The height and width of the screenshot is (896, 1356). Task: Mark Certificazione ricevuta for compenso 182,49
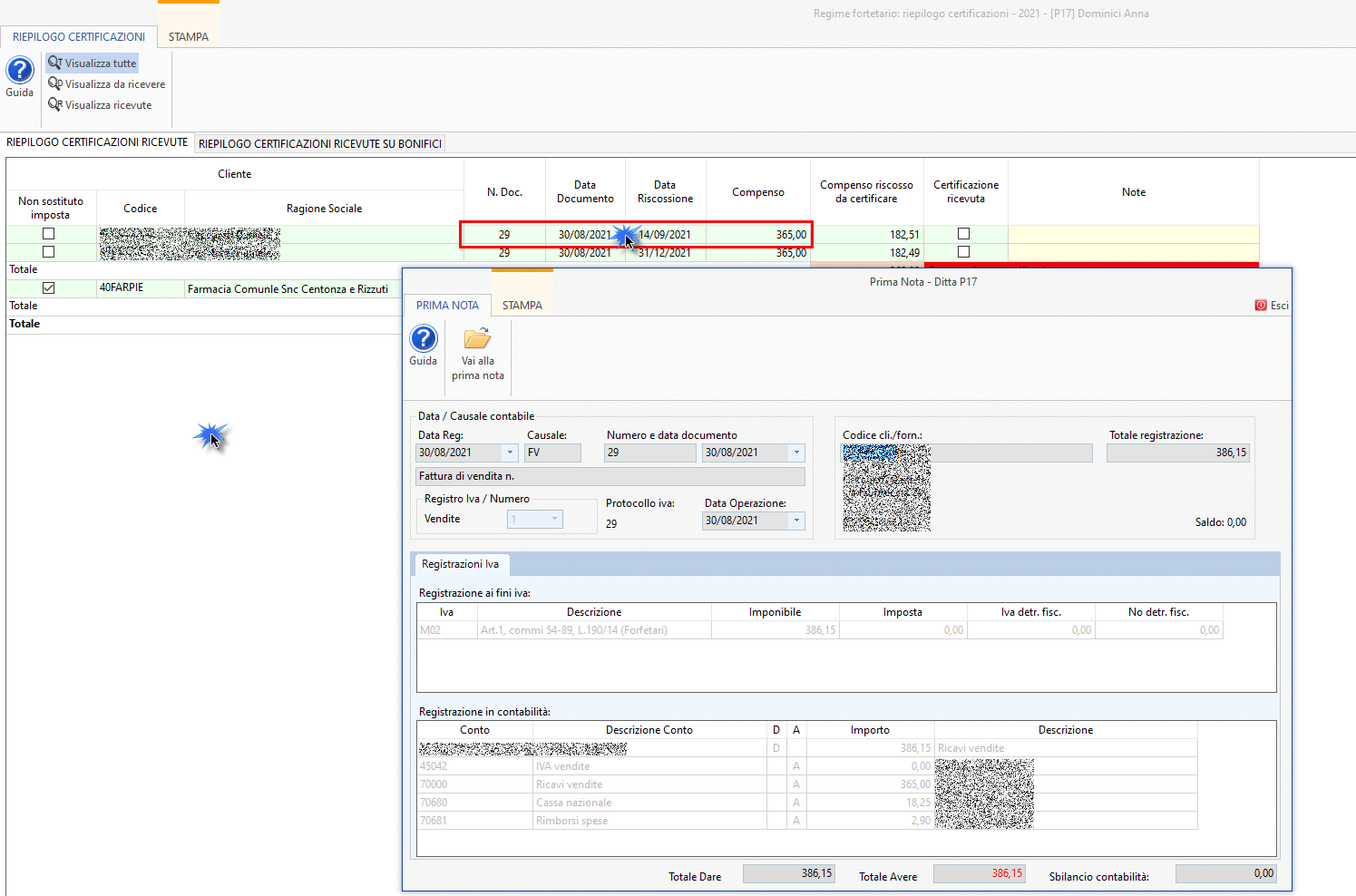[964, 252]
